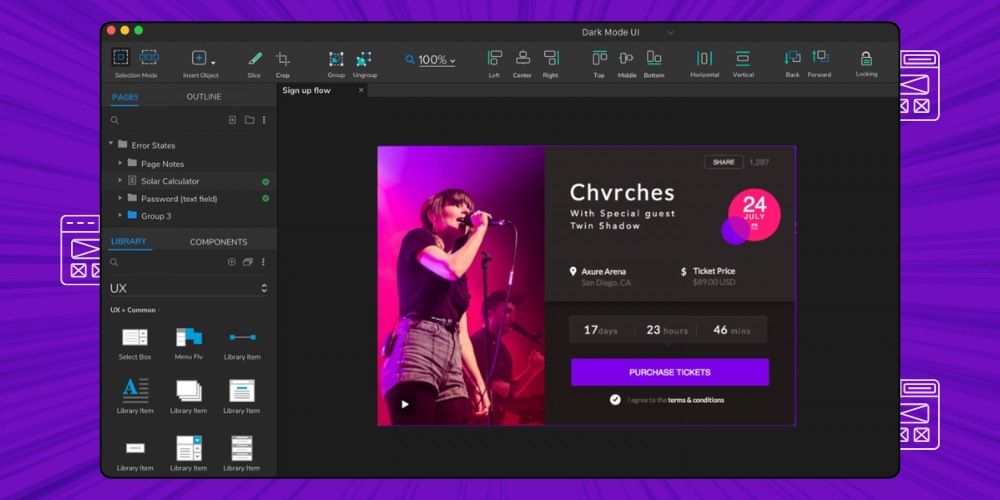This screenshot has width=1000, height=500.
Task: Click the Add Page icon
Action: point(233,120)
